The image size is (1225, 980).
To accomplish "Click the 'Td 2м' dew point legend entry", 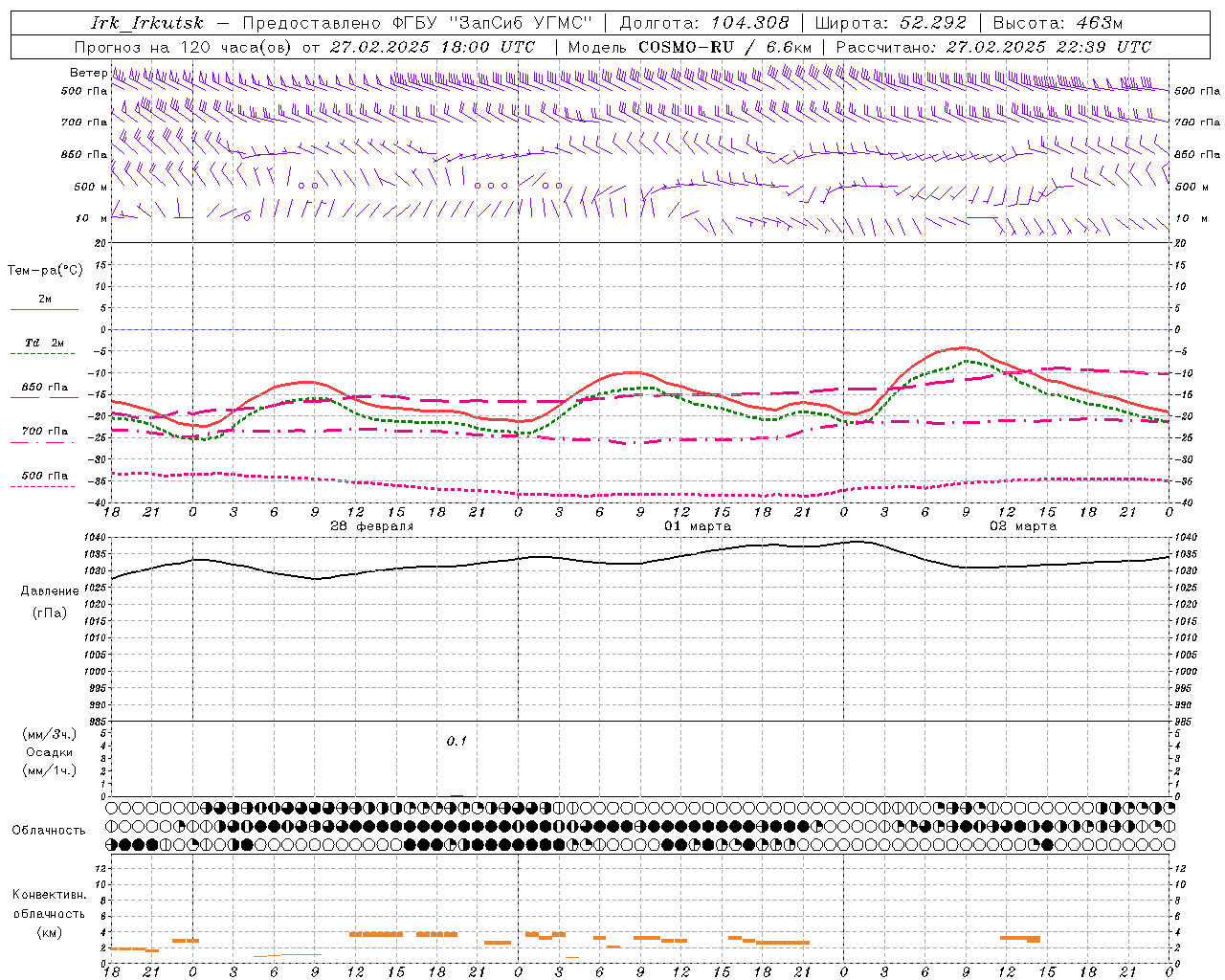I will tap(45, 343).
